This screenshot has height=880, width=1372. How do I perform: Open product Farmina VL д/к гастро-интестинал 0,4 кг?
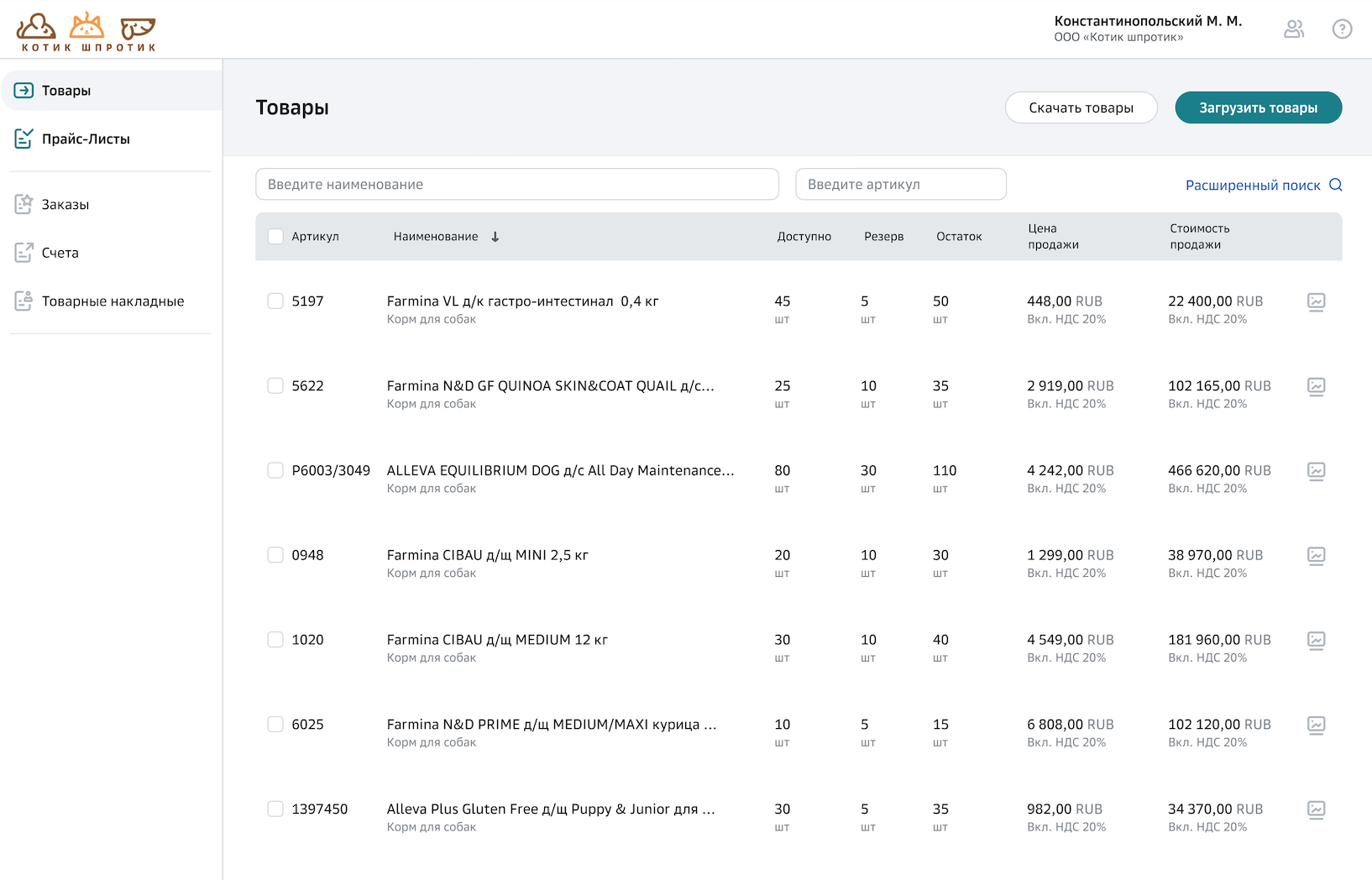[x=522, y=301]
